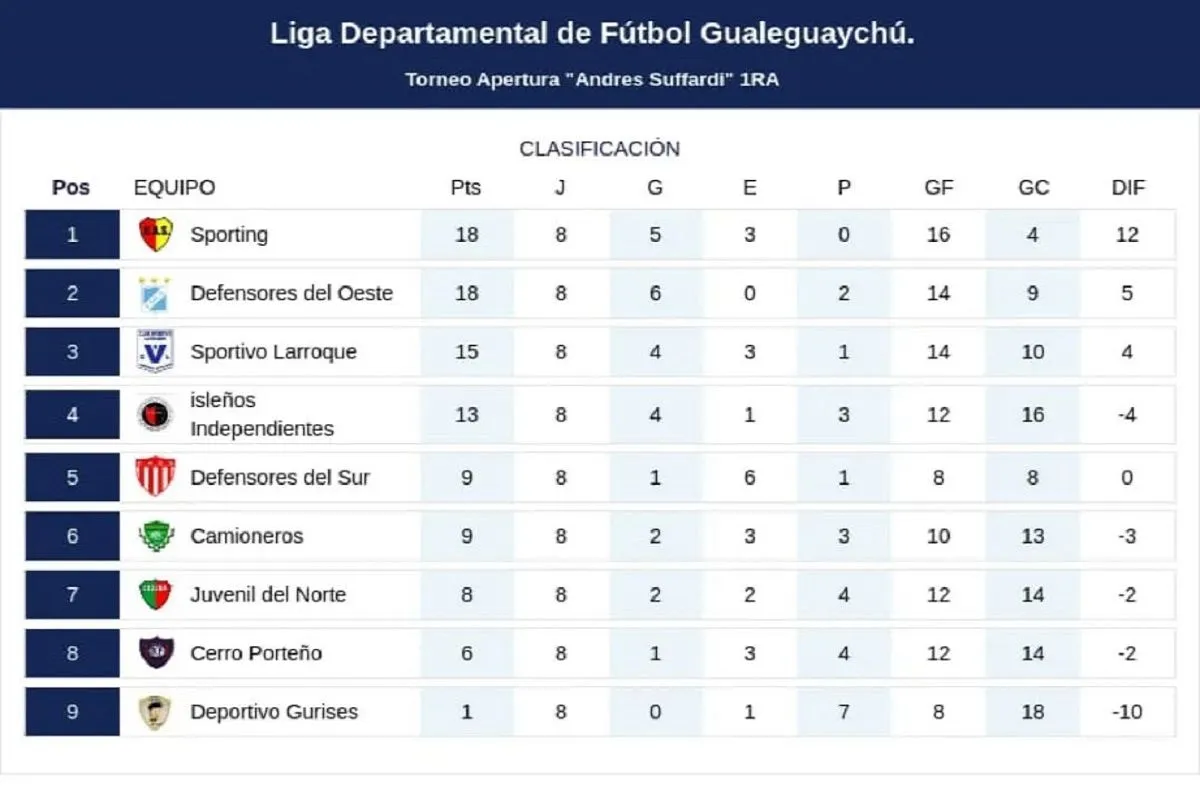Screen dimensions: 1200x809
Task: Select the position 1 row cell
Action: click(x=72, y=235)
